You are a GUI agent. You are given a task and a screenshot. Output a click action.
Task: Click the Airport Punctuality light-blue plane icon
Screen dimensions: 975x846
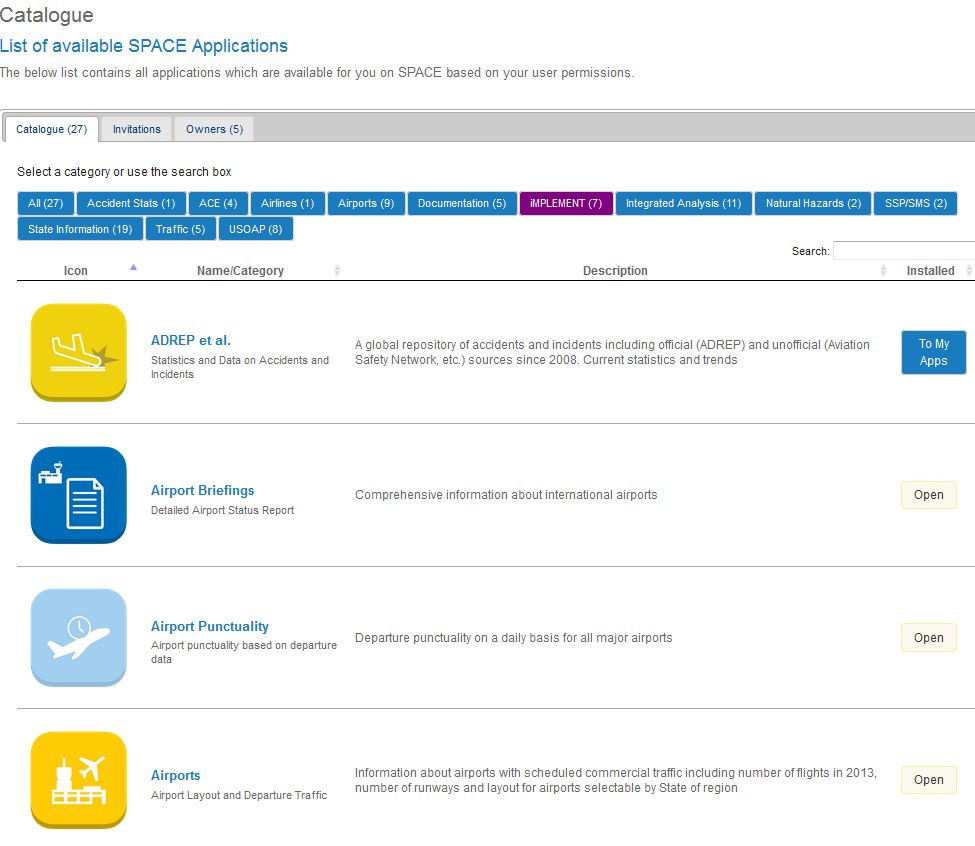(x=78, y=637)
